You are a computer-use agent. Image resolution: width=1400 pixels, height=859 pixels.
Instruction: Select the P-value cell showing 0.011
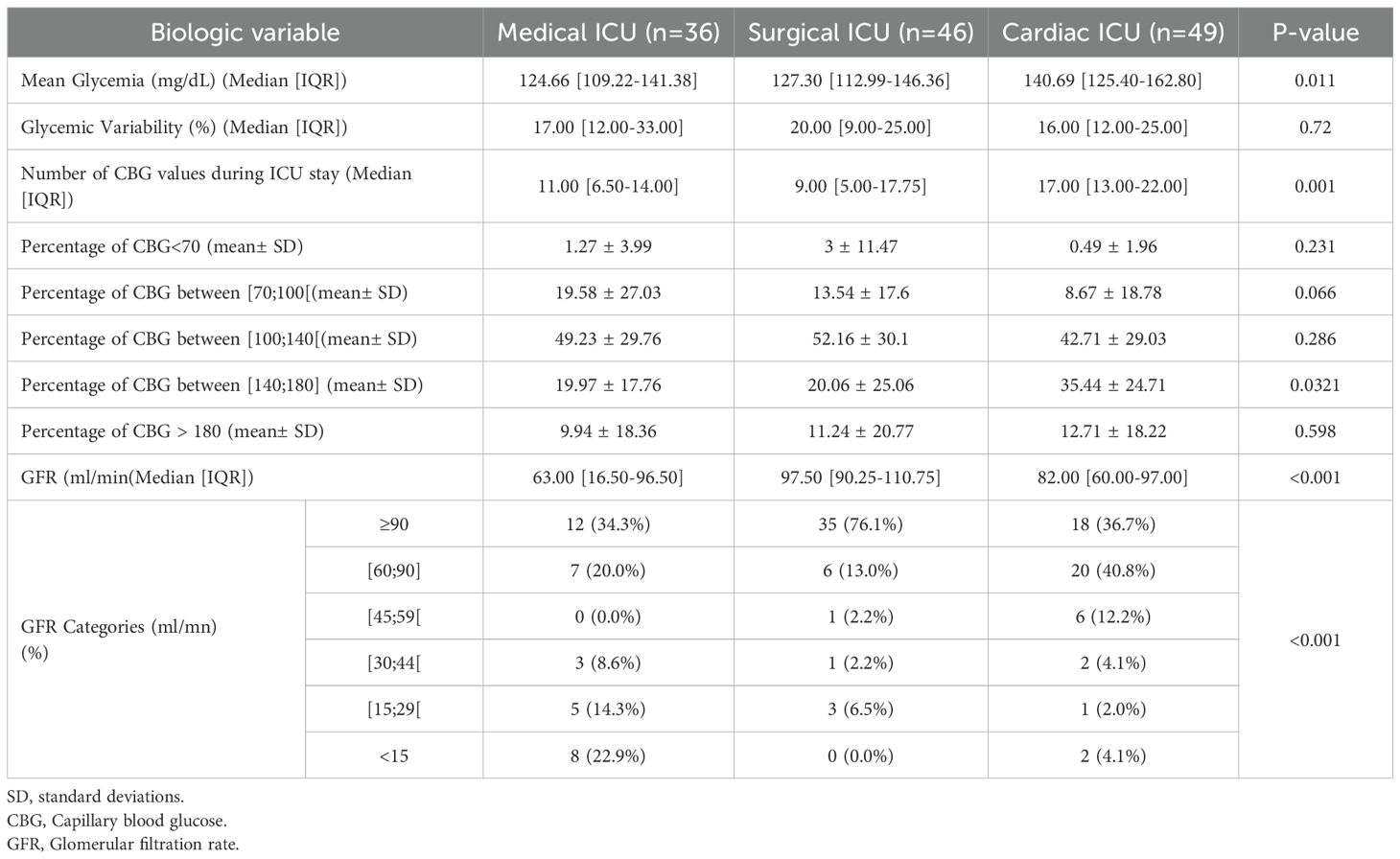point(1315,81)
